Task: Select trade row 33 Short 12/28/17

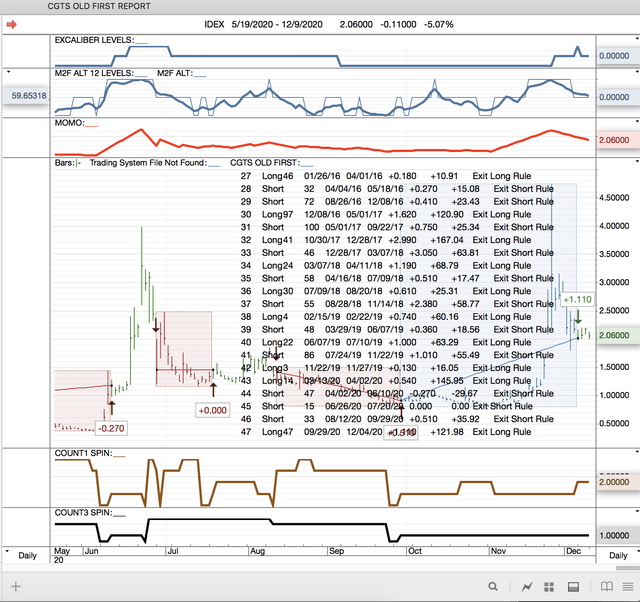Action: [x=397, y=253]
